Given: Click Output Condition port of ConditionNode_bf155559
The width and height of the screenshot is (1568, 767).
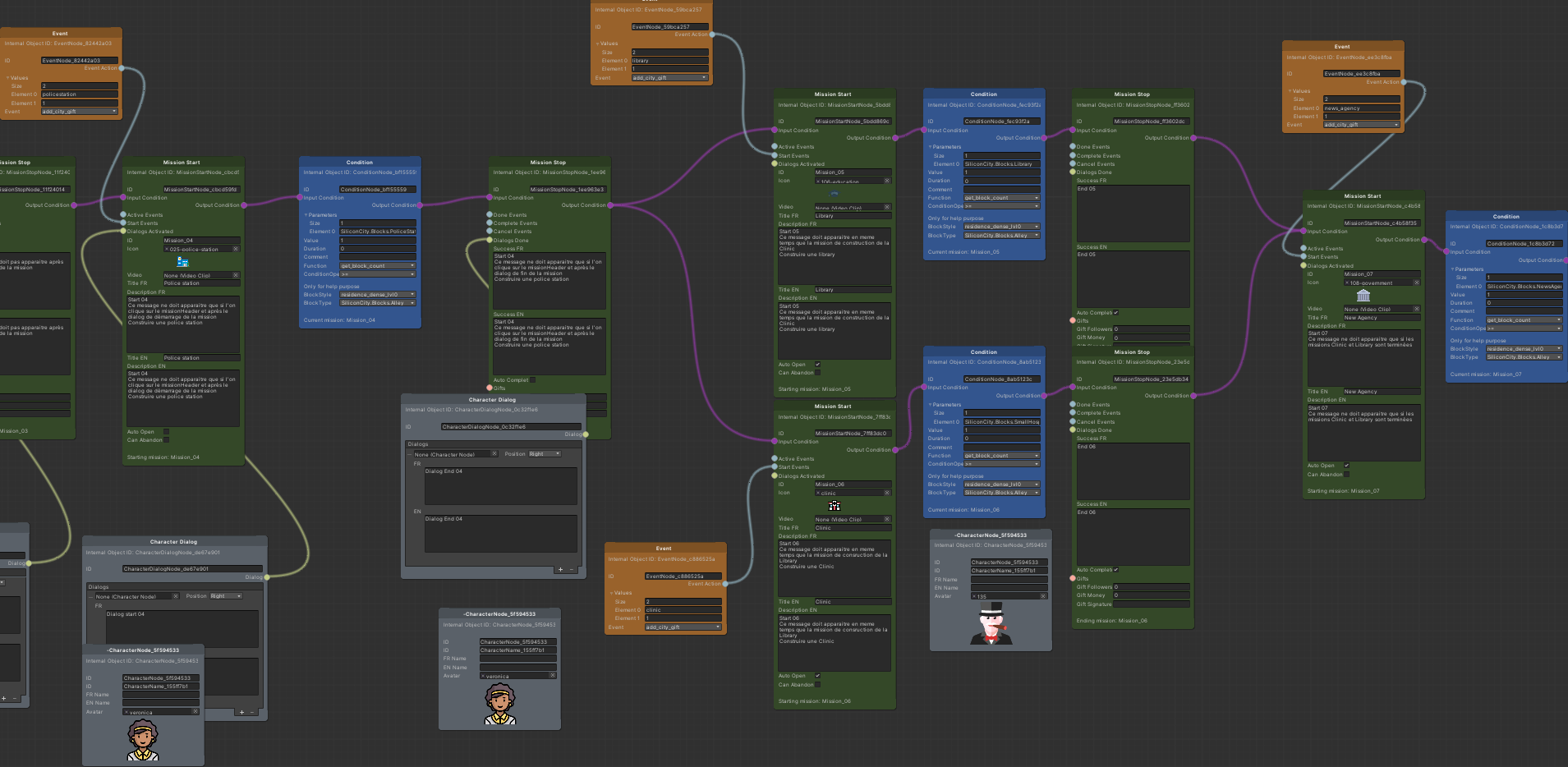Looking at the screenshot, I should (x=420, y=205).
